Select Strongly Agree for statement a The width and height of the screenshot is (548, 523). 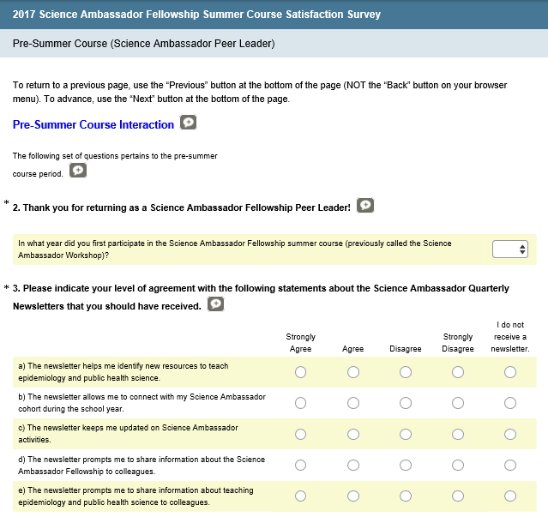pyautogui.click(x=301, y=372)
